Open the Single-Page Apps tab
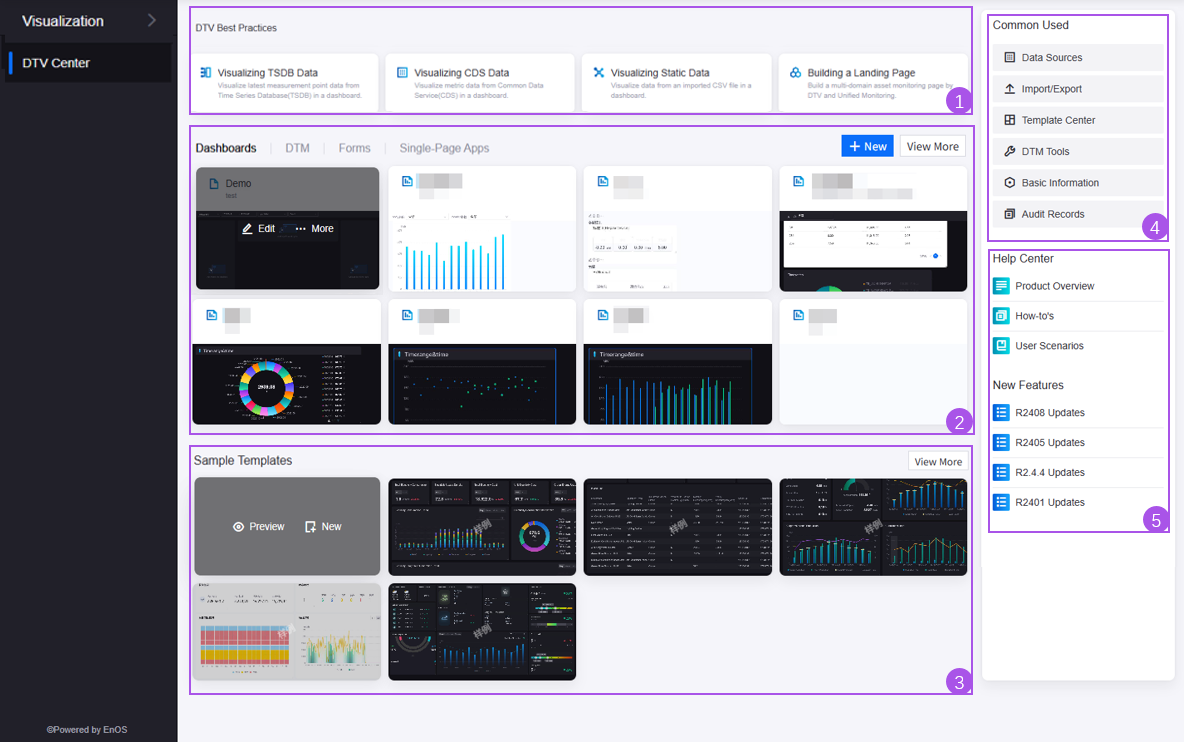The width and height of the screenshot is (1184, 742). tap(444, 148)
